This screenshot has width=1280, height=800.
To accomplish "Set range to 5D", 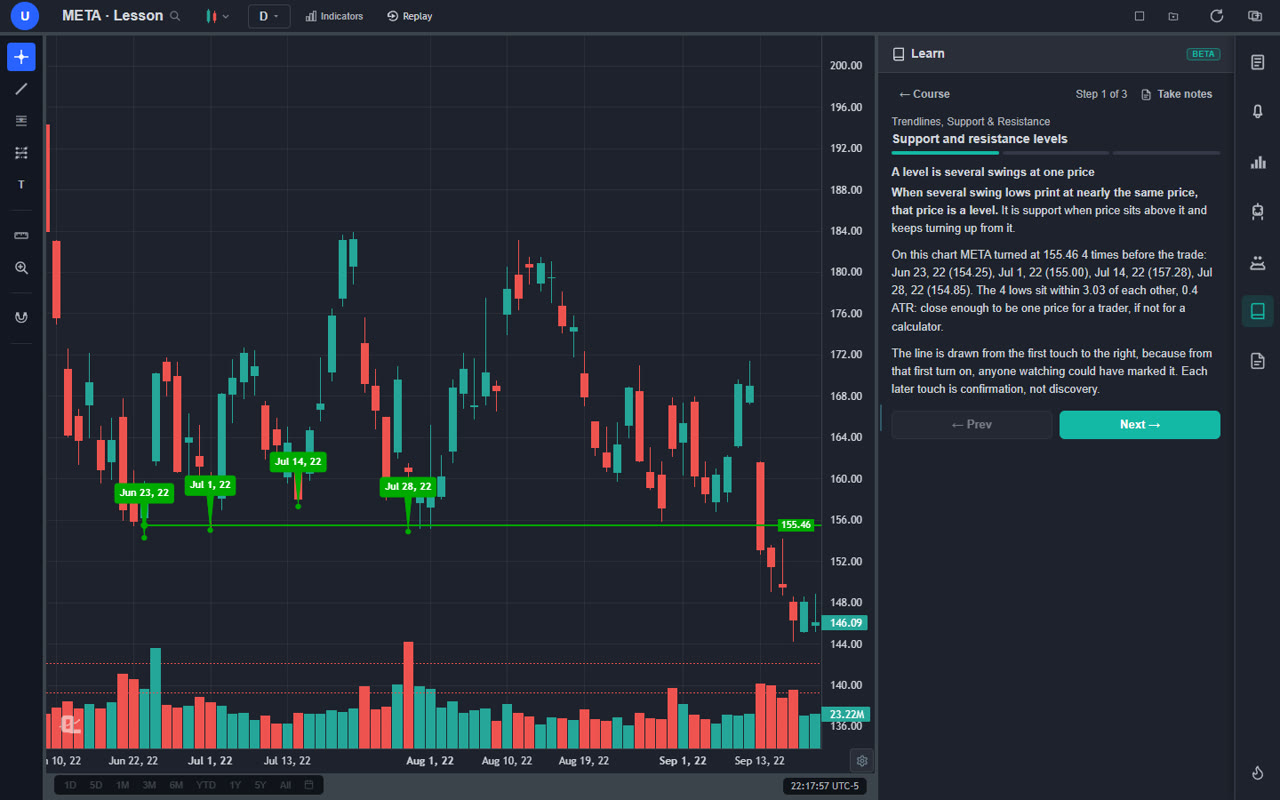I will click(x=96, y=785).
